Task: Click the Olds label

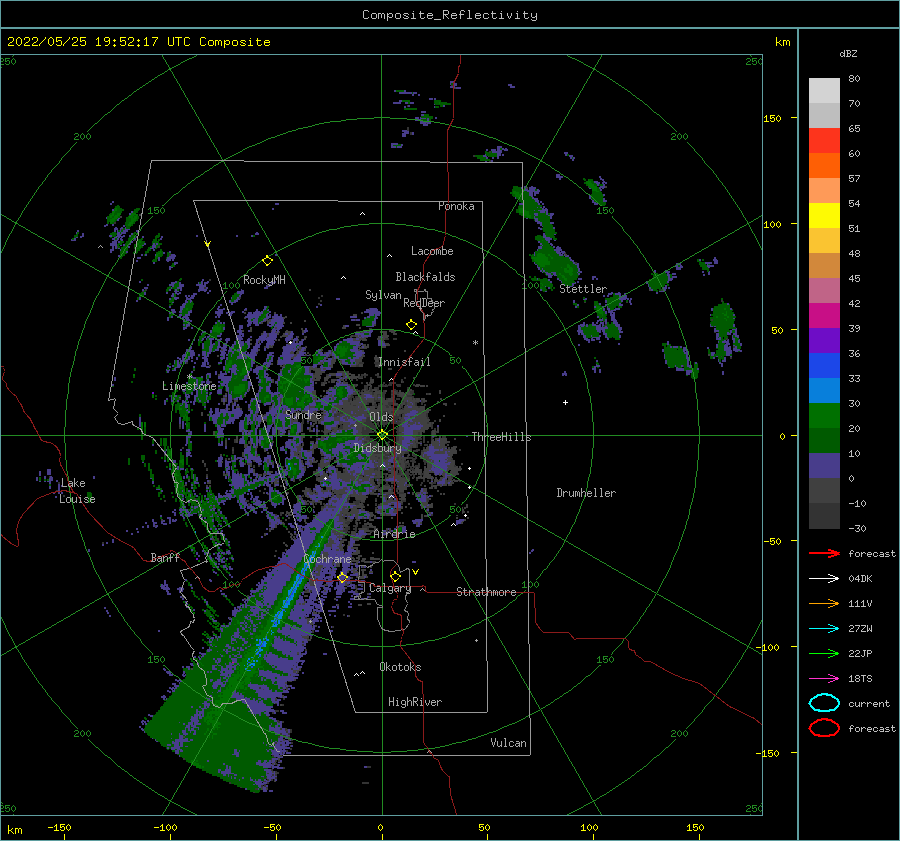Action: [x=381, y=417]
